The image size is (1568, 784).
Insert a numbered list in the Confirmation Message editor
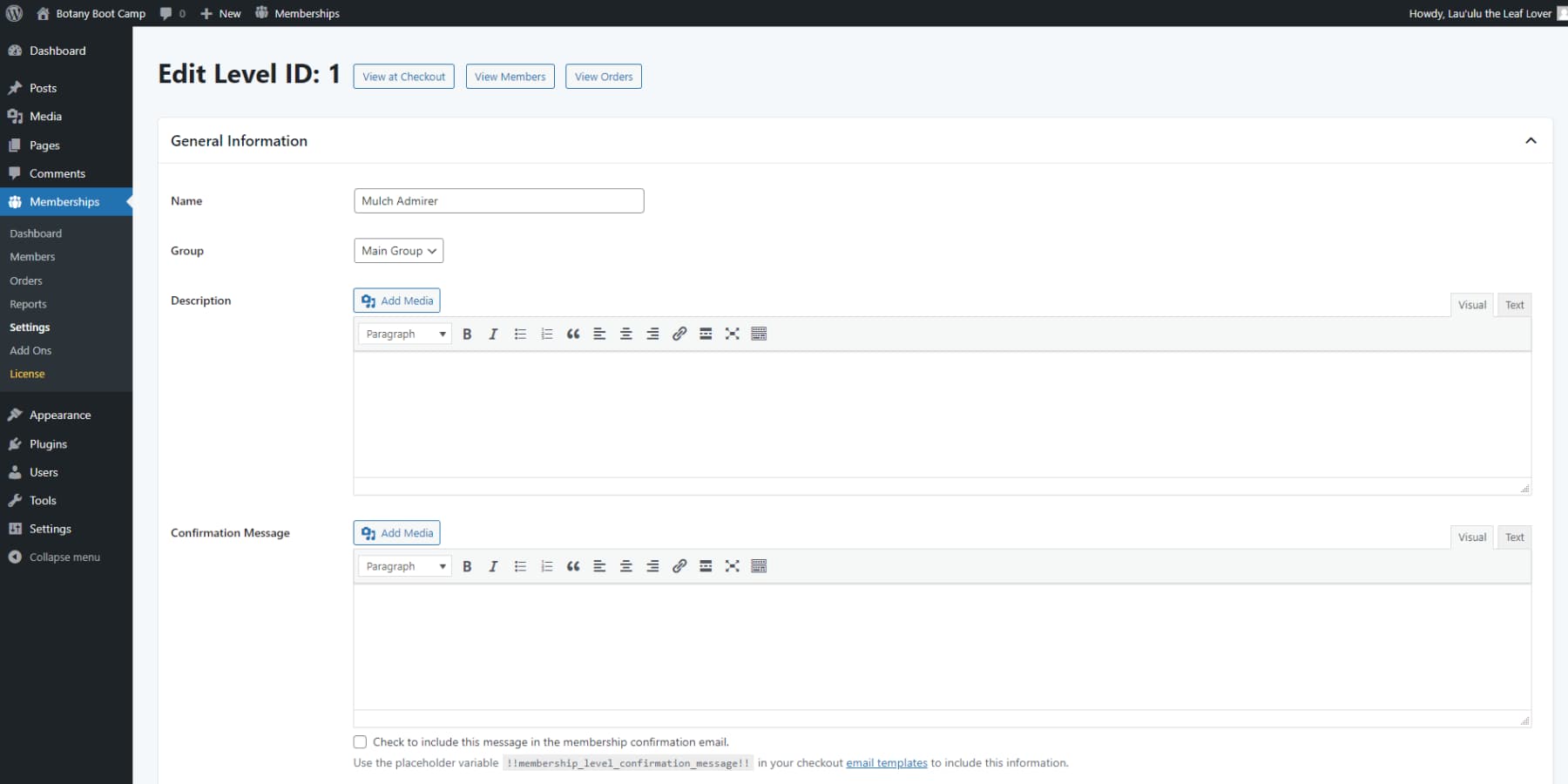point(546,566)
